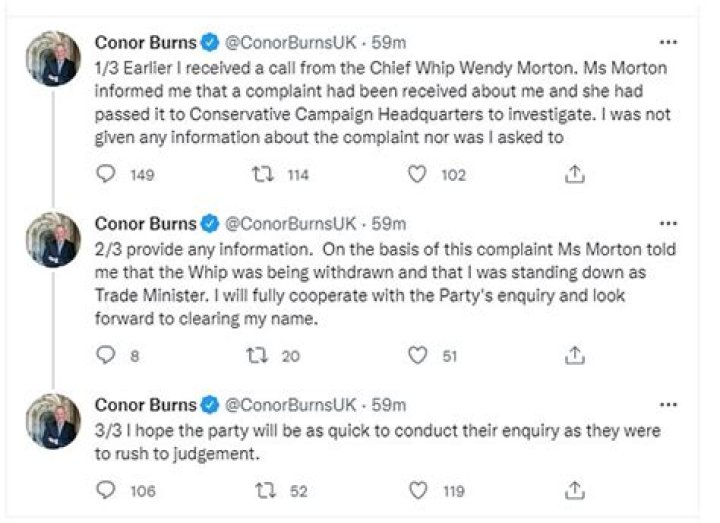Share the 3/3 tweet

pyautogui.click(x=574, y=490)
